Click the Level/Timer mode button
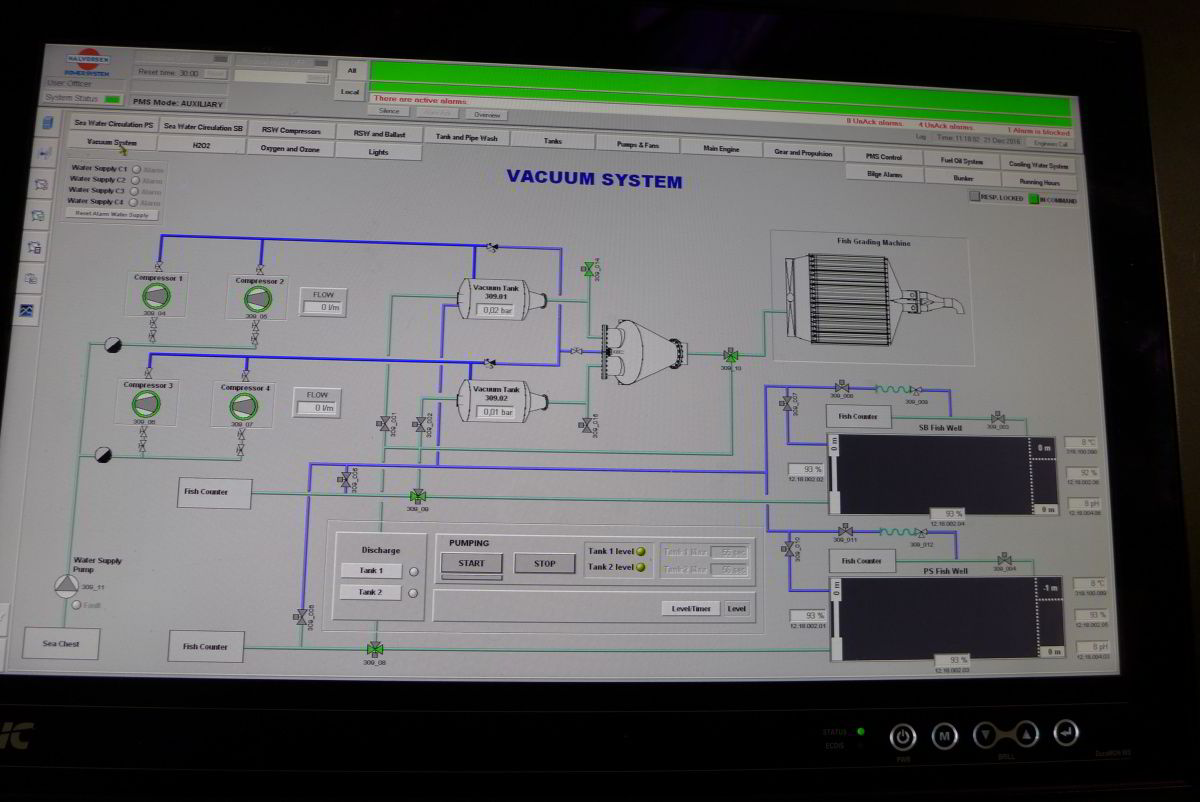The height and width of the screenshot is (802, 1200). pos(691,608)
